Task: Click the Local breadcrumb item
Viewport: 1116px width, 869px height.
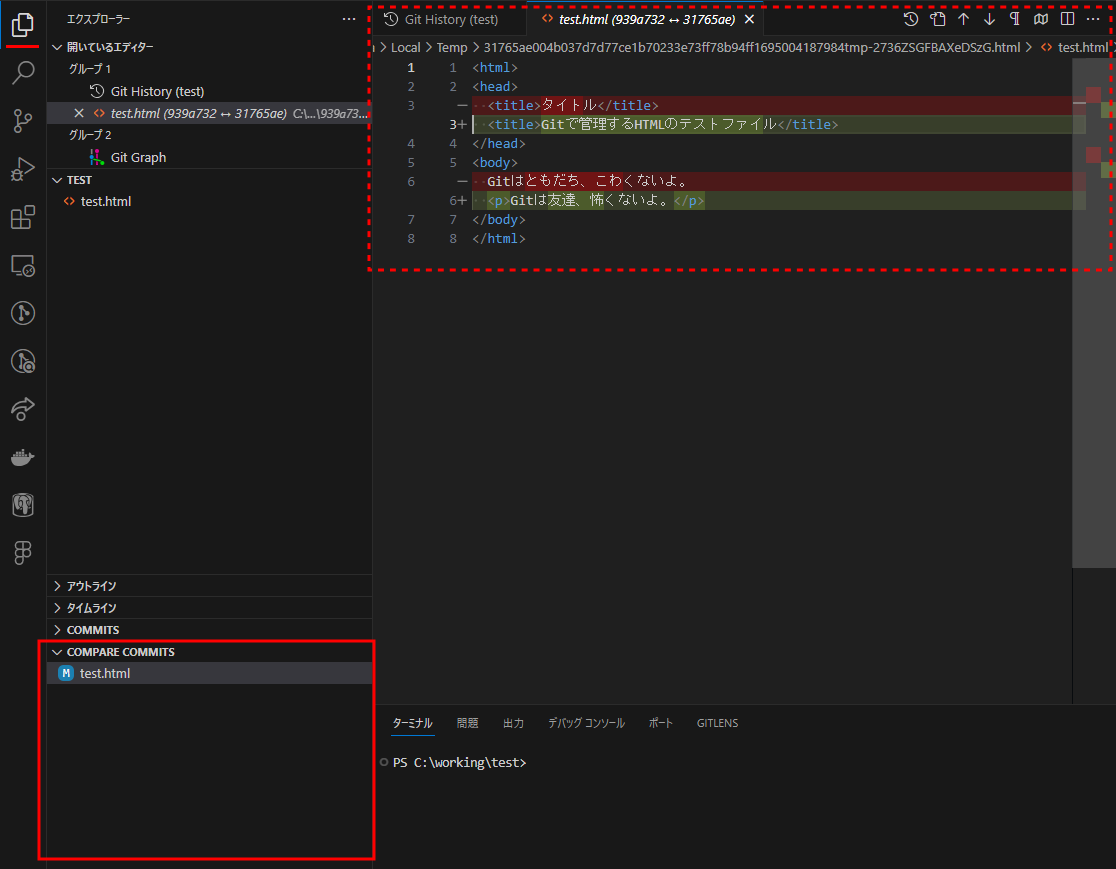Action: click(x=405, y=48)
